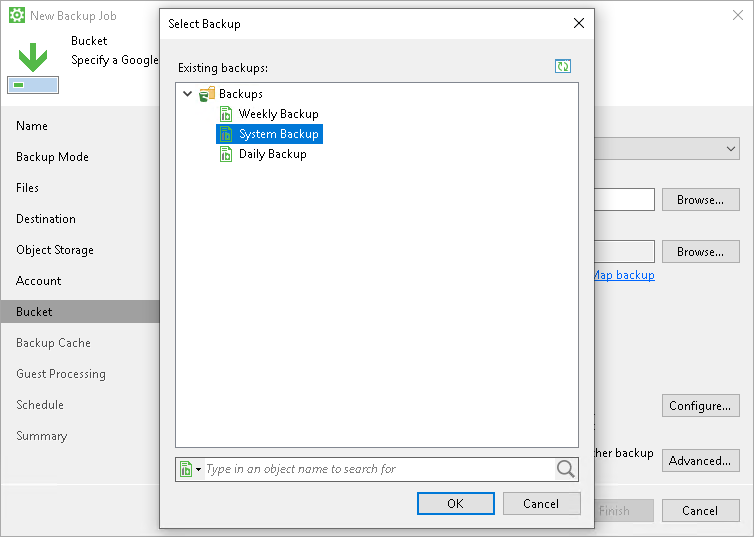Click the green download arrow bucket icon
Image resolution: width=754 pixels, height=537 pixels.
click(33, 67)
